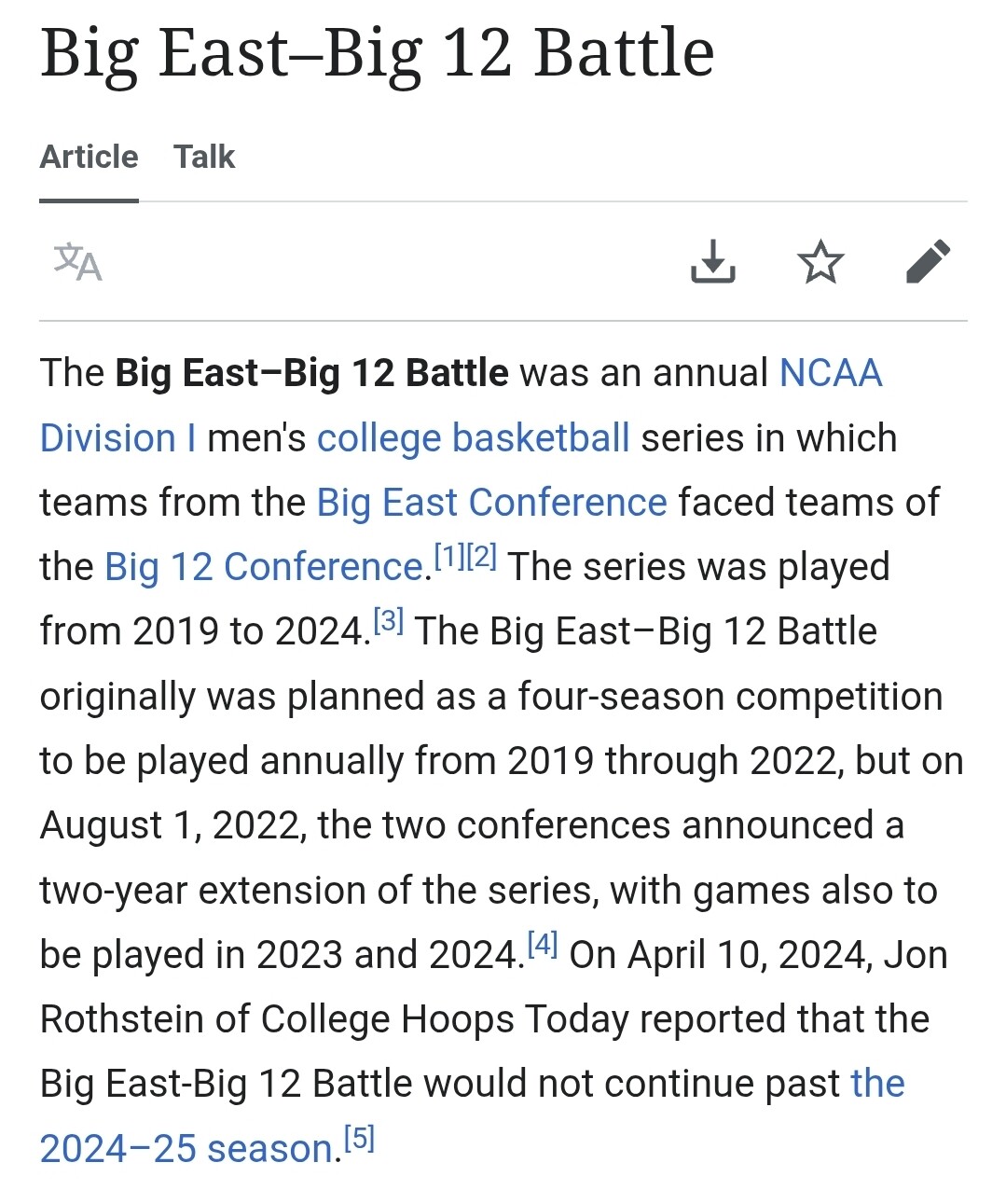This screenshot has width=1006, height=1204.
Task: Open the Big 12 Conference link
Action: click(x=265, y=566)
